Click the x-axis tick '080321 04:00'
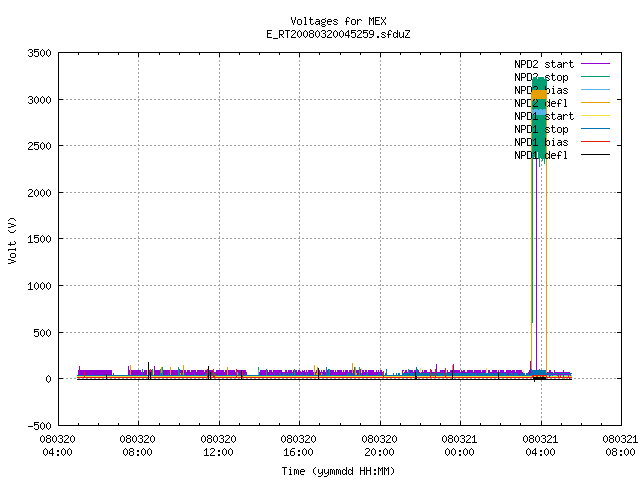The height and width of the screenshot is (480, 640). point(540,446)
